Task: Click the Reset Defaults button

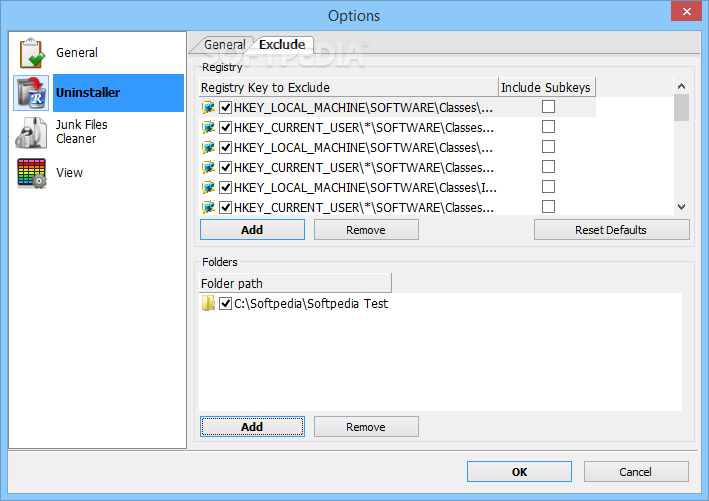Action: pos(611,230)
